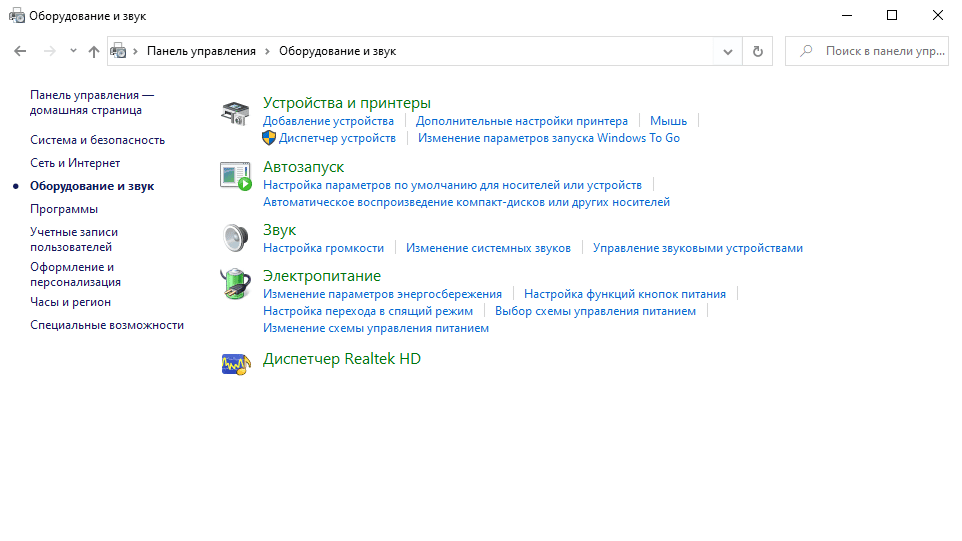Refresh the Control Panel view
This screenshot has height=541, width=962.
coord(757,51)
